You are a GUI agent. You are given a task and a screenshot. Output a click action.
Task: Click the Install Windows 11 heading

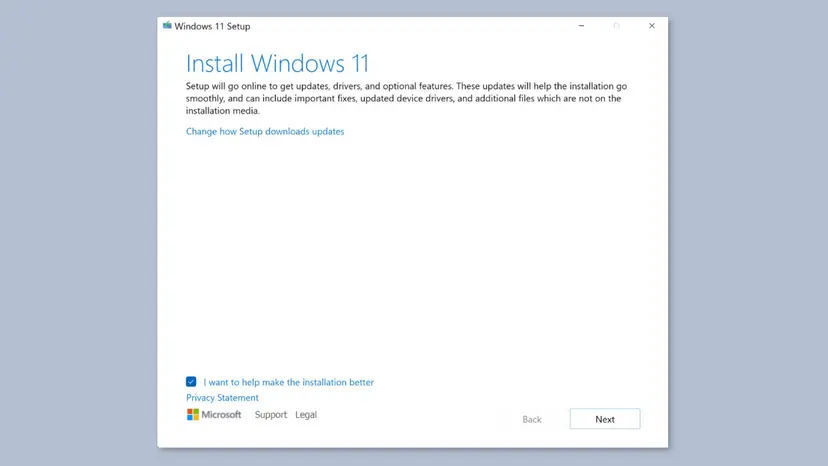click(x=277, y=63)
